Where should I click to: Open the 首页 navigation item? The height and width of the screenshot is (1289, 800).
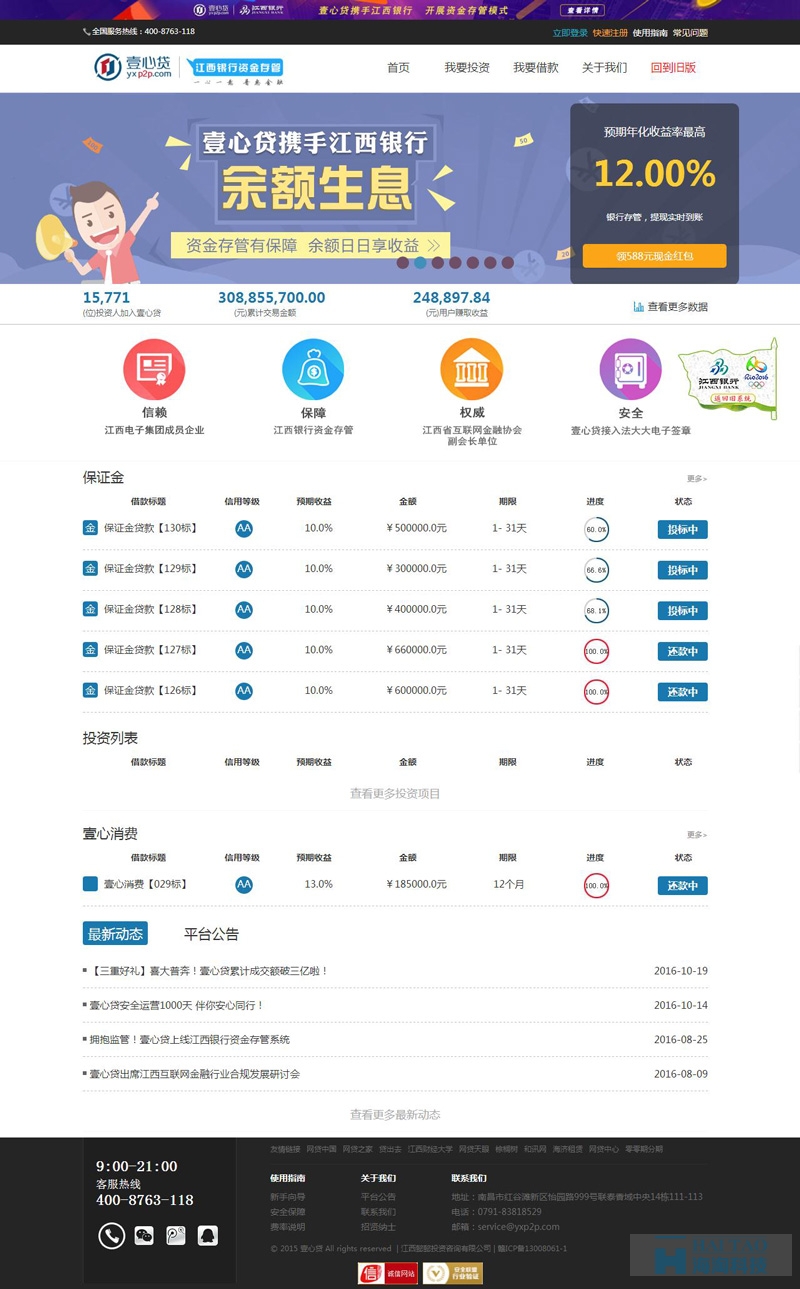point(398,68)
